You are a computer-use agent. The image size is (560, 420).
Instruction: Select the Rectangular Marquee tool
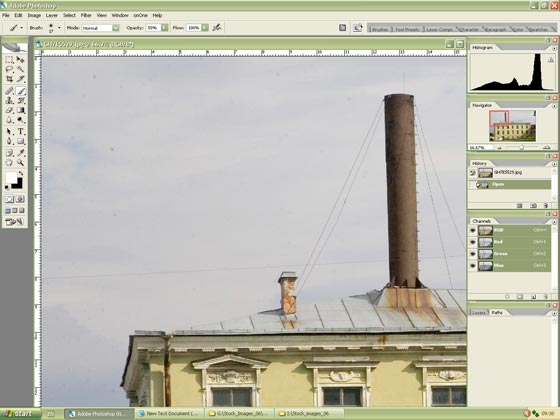pyautogui.click(x=10, y=60)
